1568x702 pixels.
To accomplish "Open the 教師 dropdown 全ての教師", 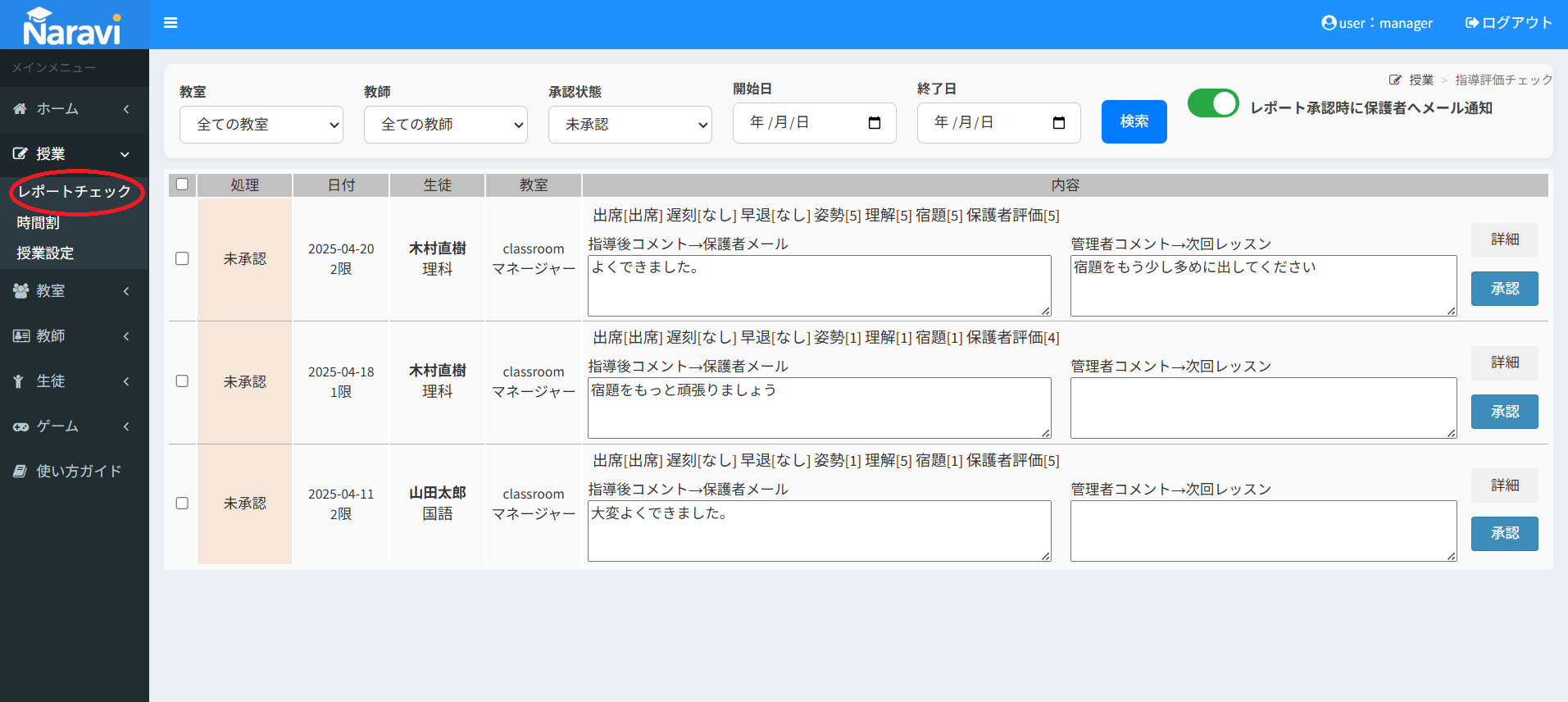I will pyautogui.click(x=446, y=125).
